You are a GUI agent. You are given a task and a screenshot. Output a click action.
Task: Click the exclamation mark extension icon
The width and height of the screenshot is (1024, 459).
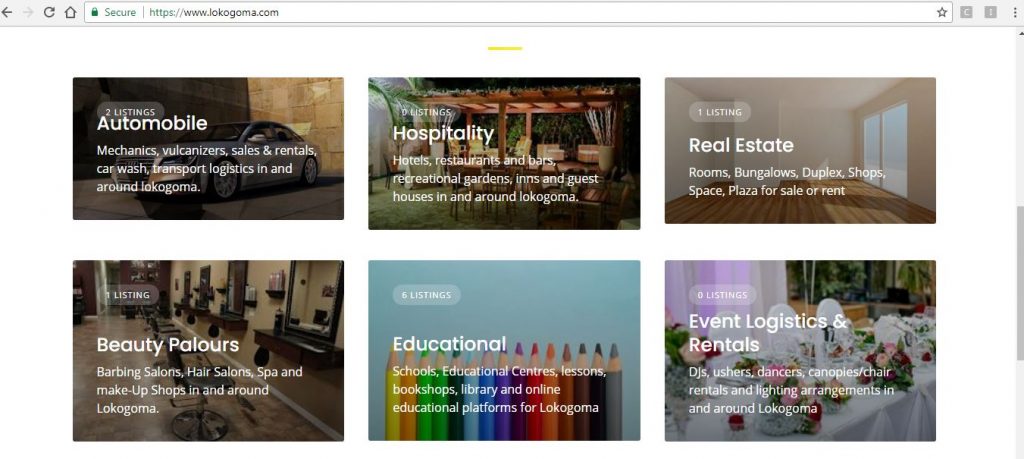click(x=991, y=12)
